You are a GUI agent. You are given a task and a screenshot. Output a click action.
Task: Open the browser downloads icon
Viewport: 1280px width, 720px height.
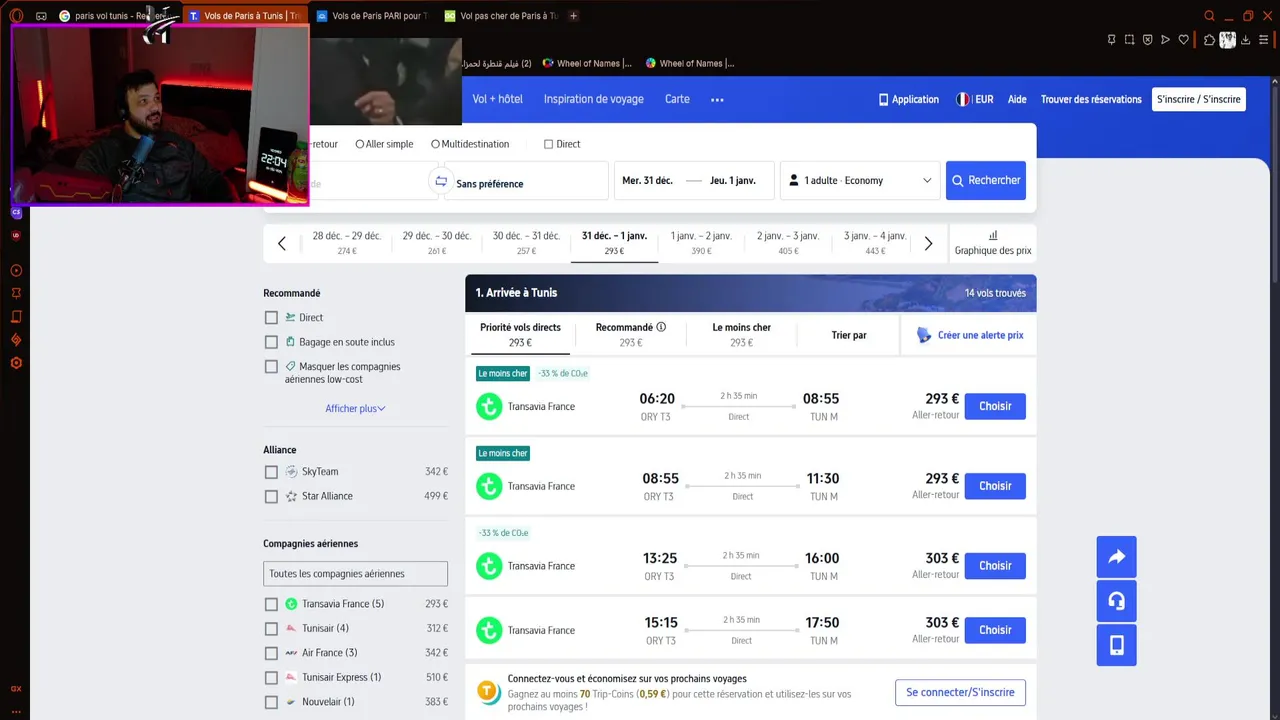[1246, 40]
